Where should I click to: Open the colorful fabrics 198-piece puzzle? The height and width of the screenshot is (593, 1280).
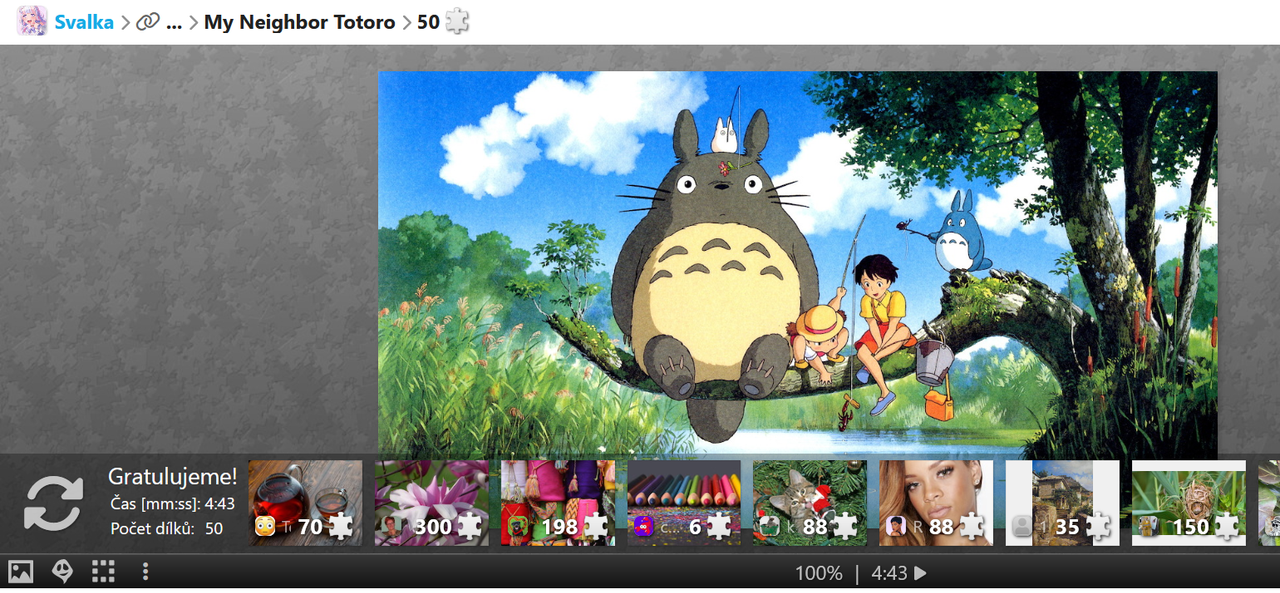(x=558, y=503)
